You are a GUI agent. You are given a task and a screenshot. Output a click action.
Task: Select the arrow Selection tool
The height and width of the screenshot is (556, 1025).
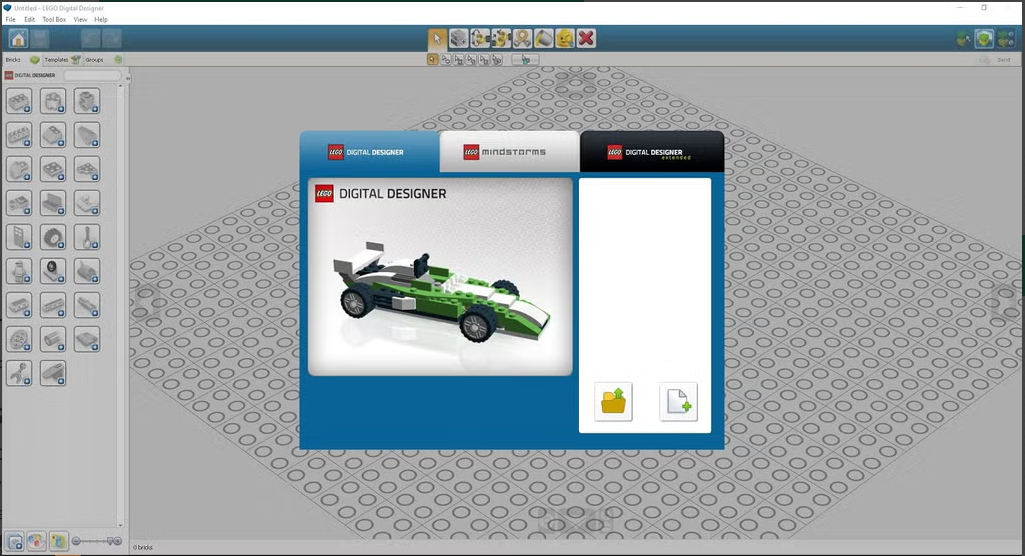pyautogui.click(x=437, y=39)
